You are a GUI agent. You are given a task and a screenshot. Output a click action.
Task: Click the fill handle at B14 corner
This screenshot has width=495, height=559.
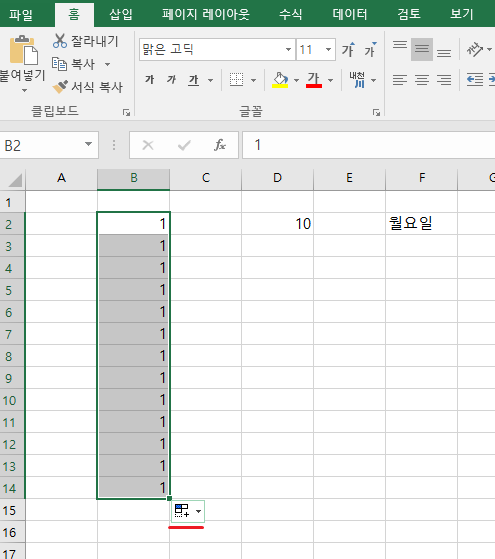point(169,498)
